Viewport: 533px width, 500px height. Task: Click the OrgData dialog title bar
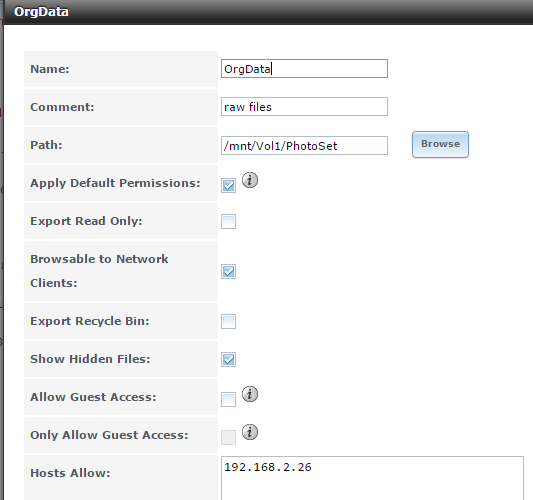pyautogui.click(x=268, y=12)
